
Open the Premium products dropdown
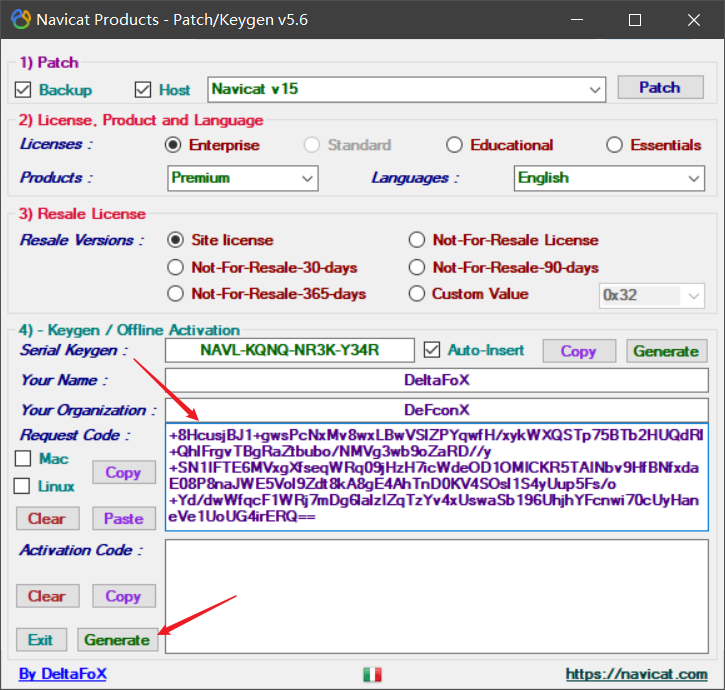[x=243, y=178]
